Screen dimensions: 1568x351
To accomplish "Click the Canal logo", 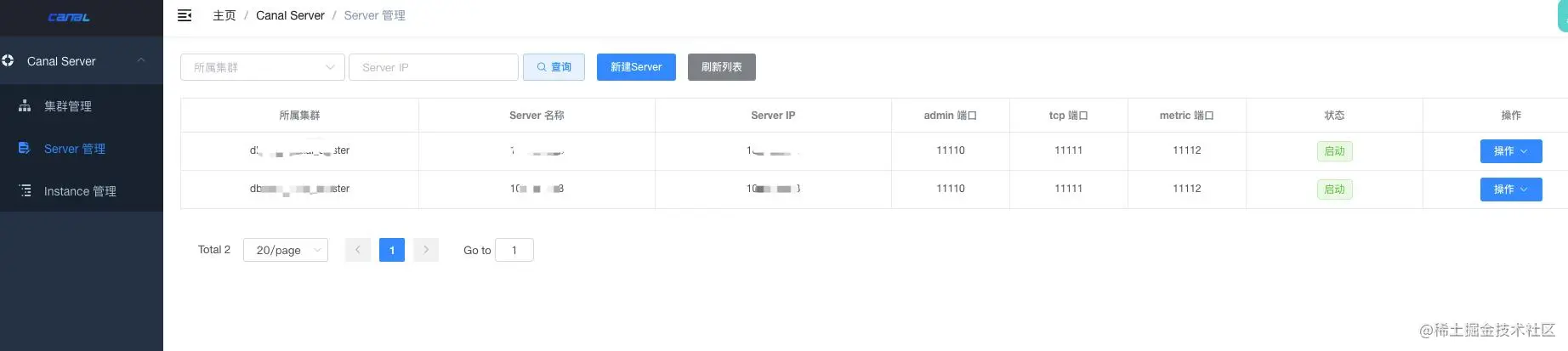I will point(69,17).
